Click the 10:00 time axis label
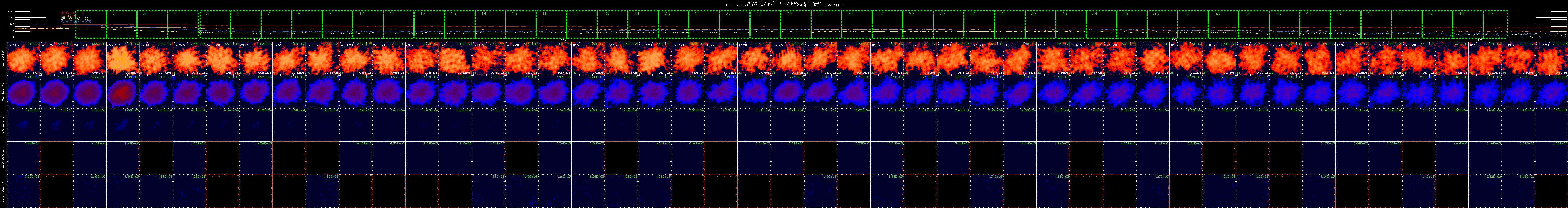 pyautogui.click(x=563, y=40)
